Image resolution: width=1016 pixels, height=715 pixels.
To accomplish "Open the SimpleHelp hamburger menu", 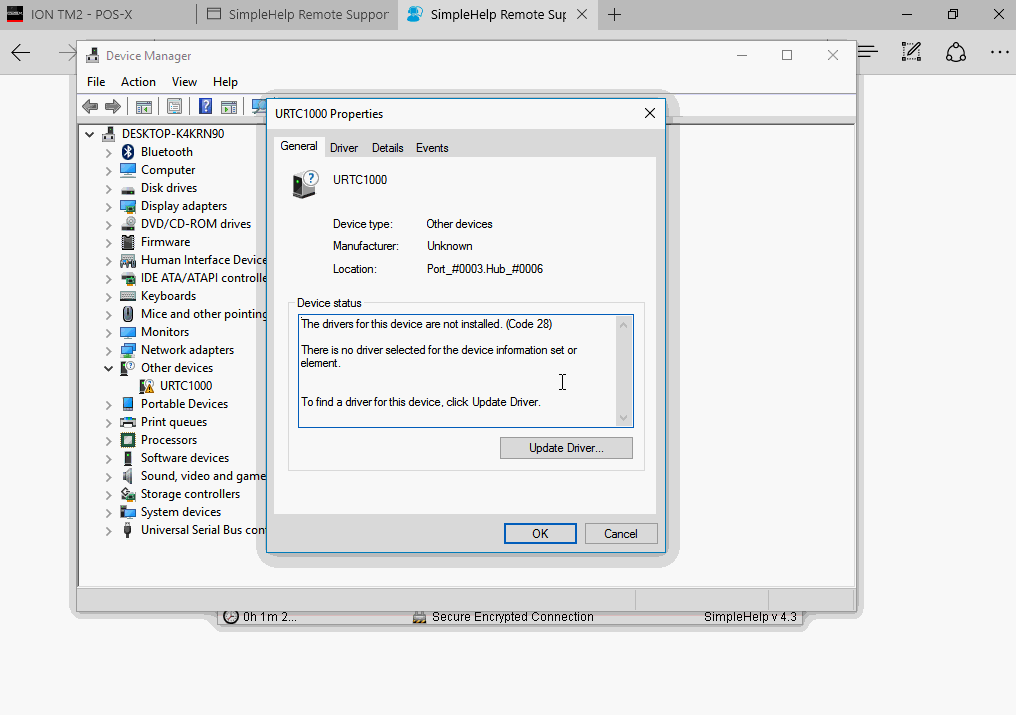I will click(x=868, y=51).
